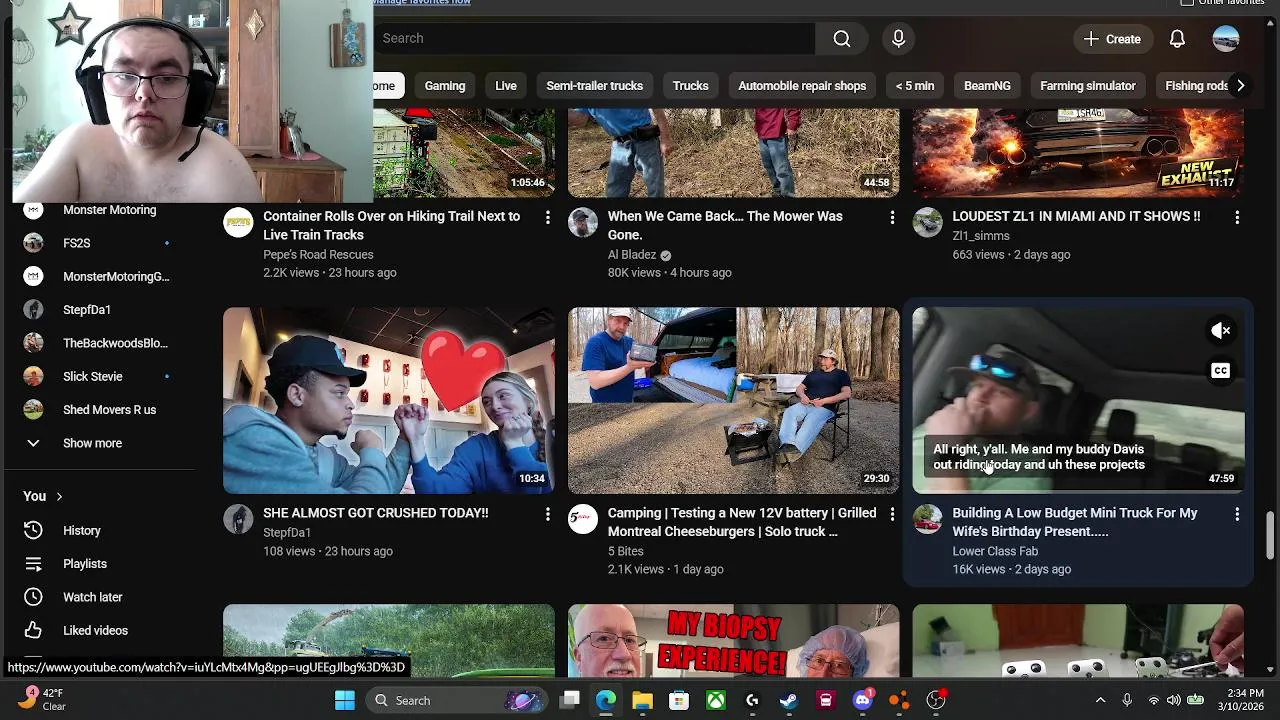Open Microsoft Edge from taskbar
Screen dimensions: 1280x720
click(606, 701)
